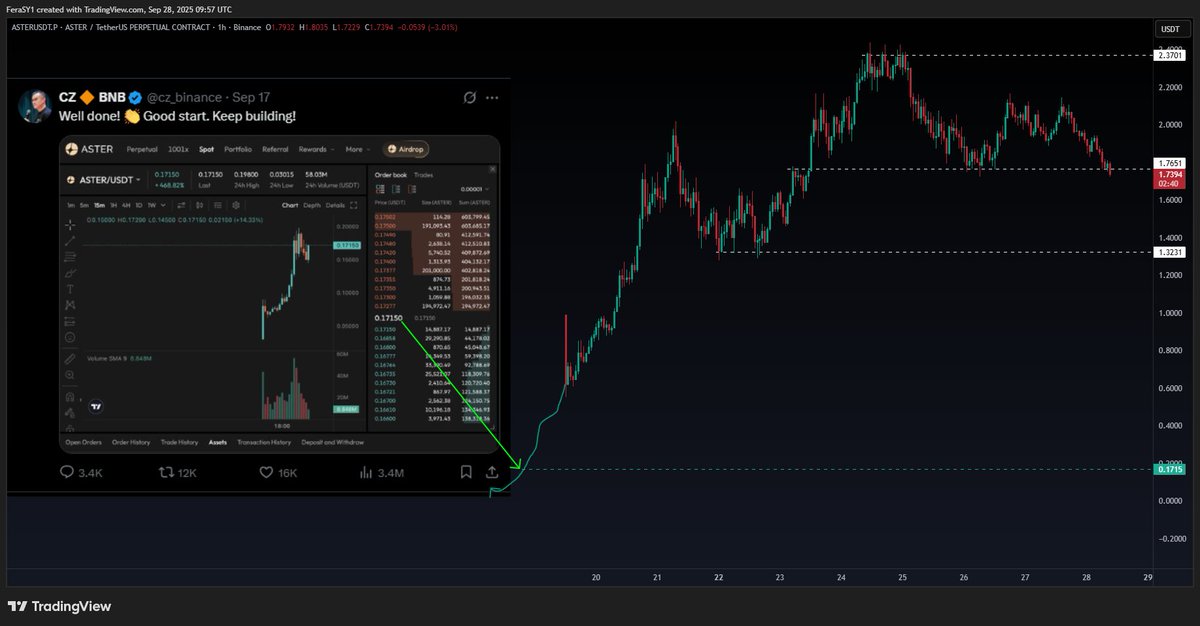Open the order book precision 0.00001 dropdown
The width and height of the screenshot is (1200, 626).
474,189
